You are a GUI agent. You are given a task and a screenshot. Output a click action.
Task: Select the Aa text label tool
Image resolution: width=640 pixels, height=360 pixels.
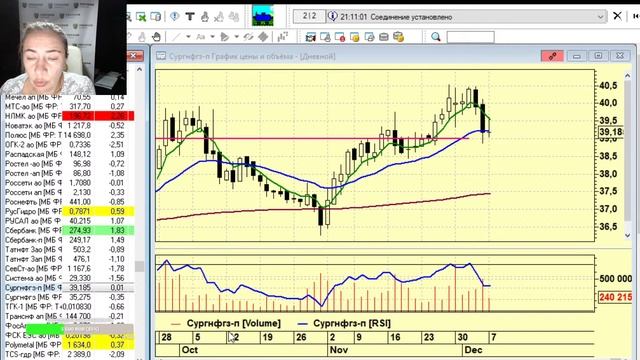point(200,37)
